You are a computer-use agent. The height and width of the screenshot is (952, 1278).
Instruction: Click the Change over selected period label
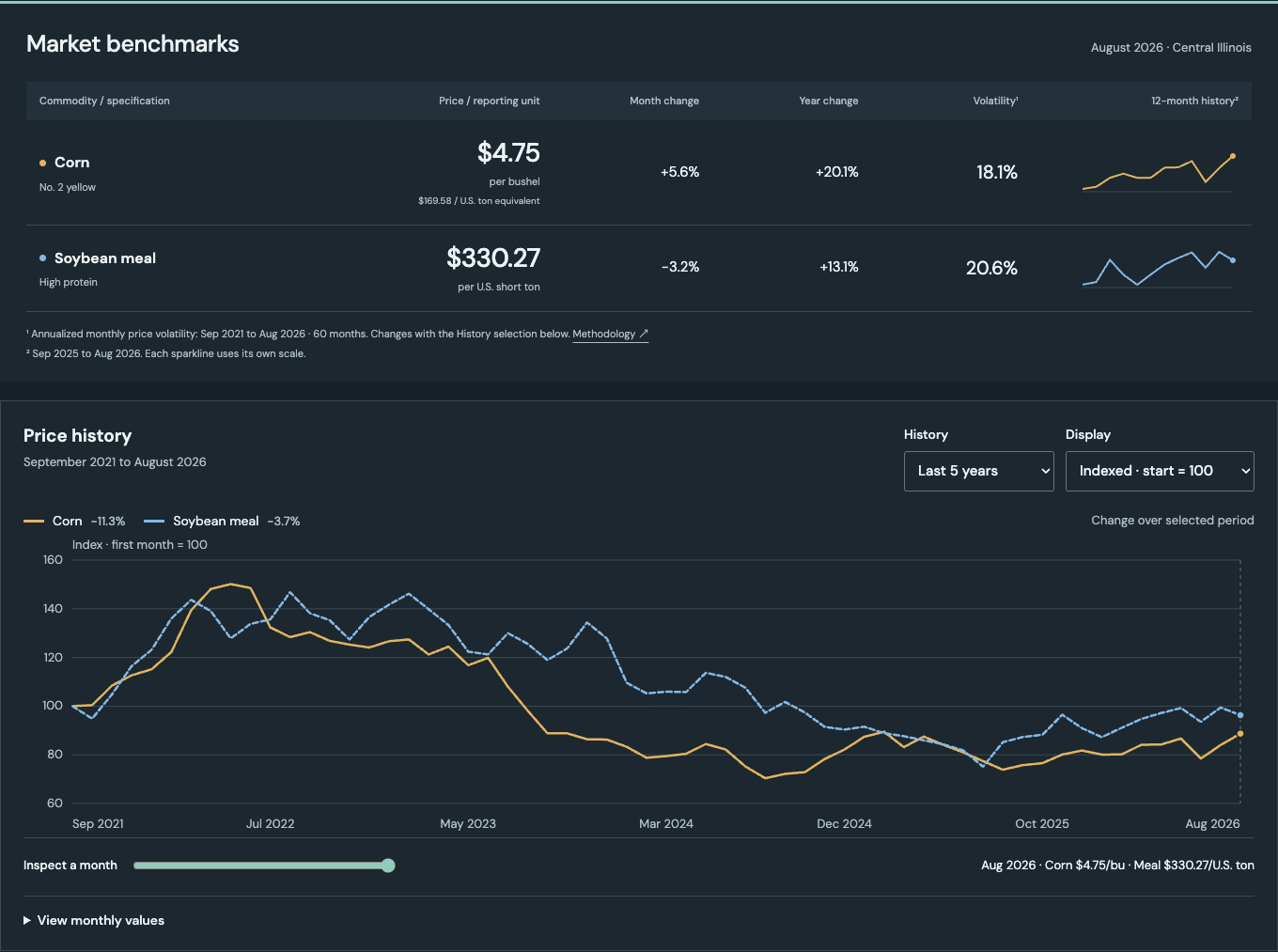click(x=1173, y=521)
